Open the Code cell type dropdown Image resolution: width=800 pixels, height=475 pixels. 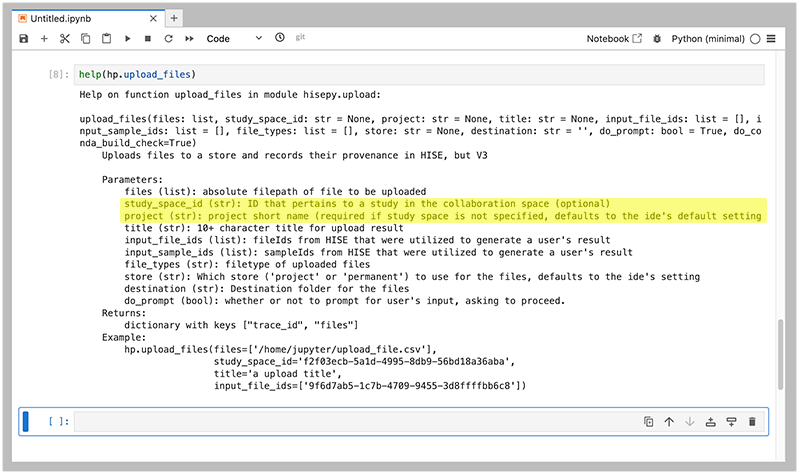(233, 39)
